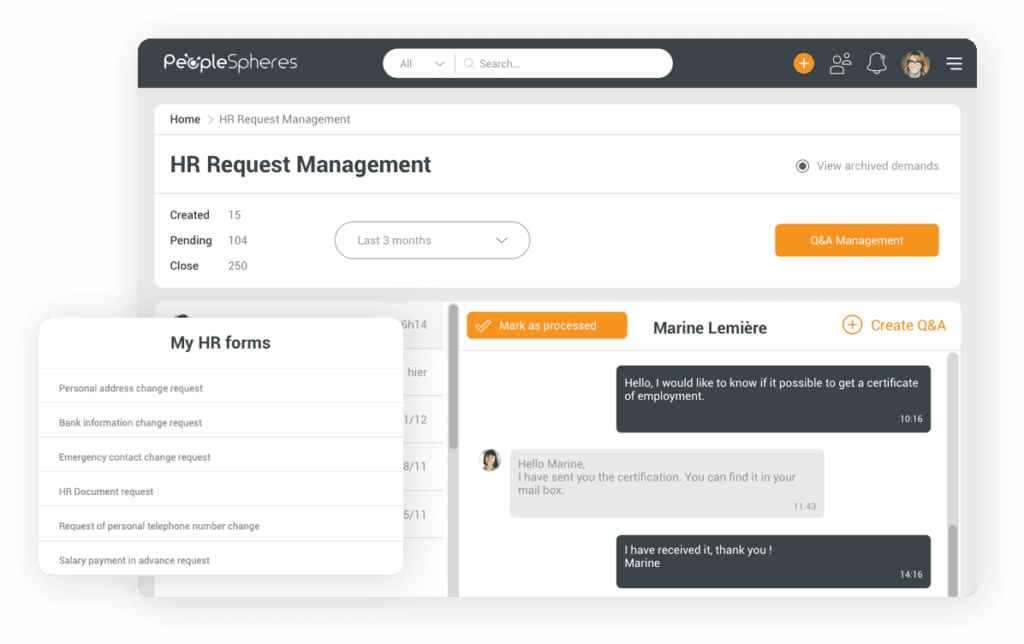
Task: Open the hamburger menu icon
Action: (954, 62)
